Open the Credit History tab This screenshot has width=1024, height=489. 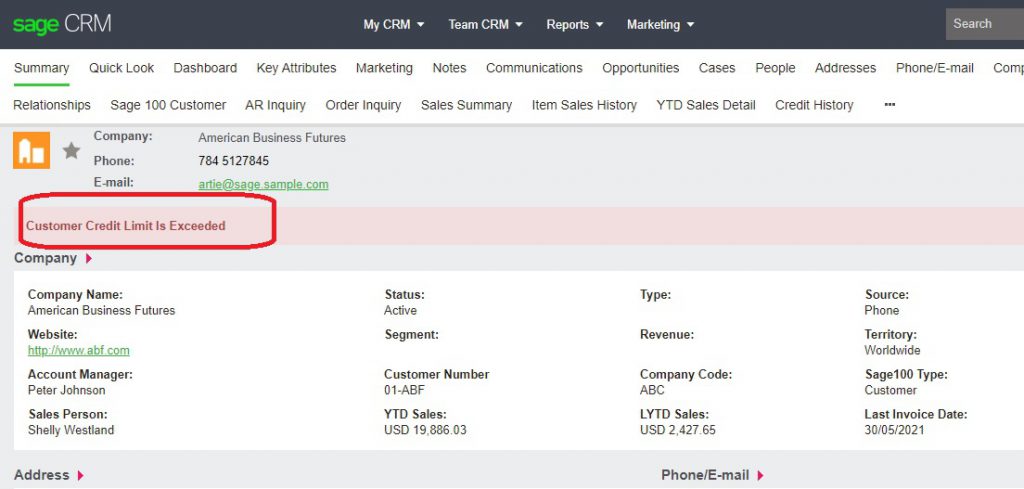[814, 105]
